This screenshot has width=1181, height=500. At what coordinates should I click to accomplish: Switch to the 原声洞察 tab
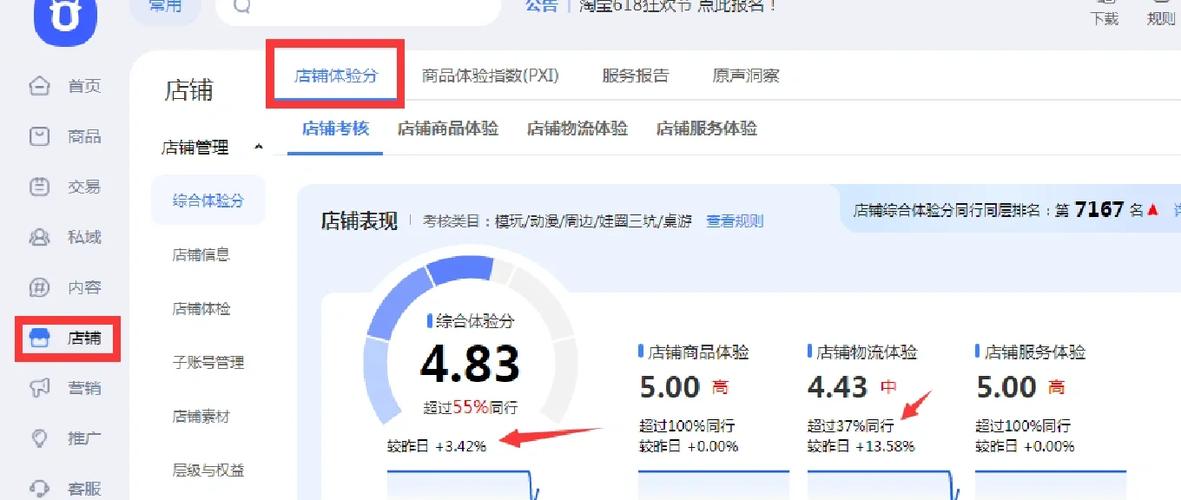(x=746, y=75)
